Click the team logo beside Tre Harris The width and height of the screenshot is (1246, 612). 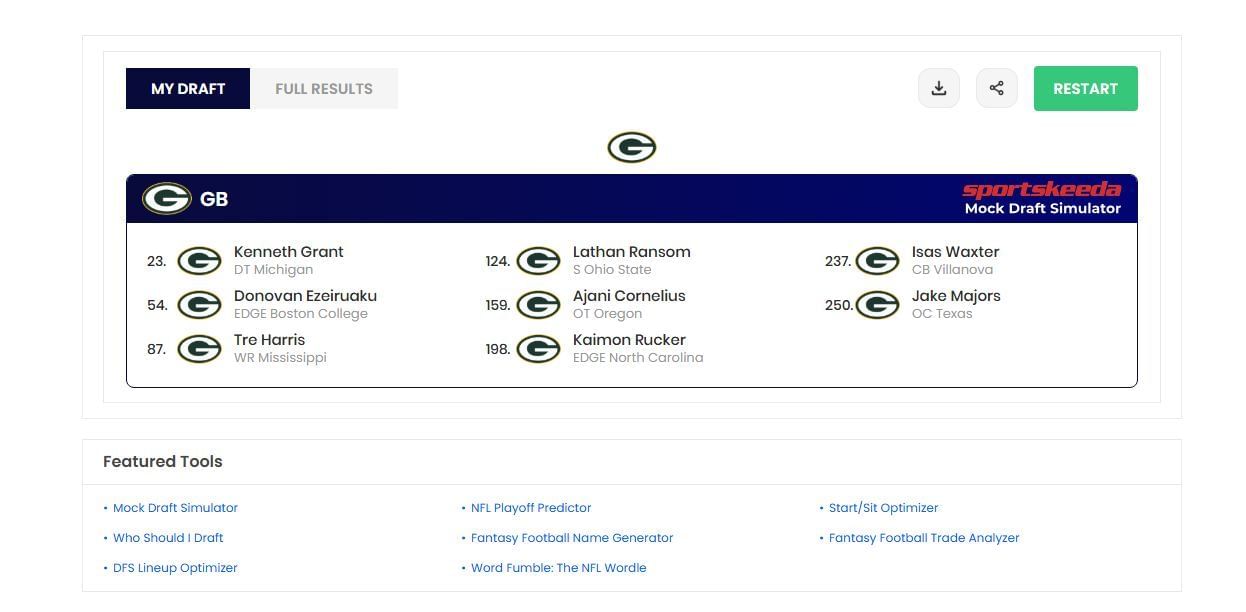[x=199, y=349]
